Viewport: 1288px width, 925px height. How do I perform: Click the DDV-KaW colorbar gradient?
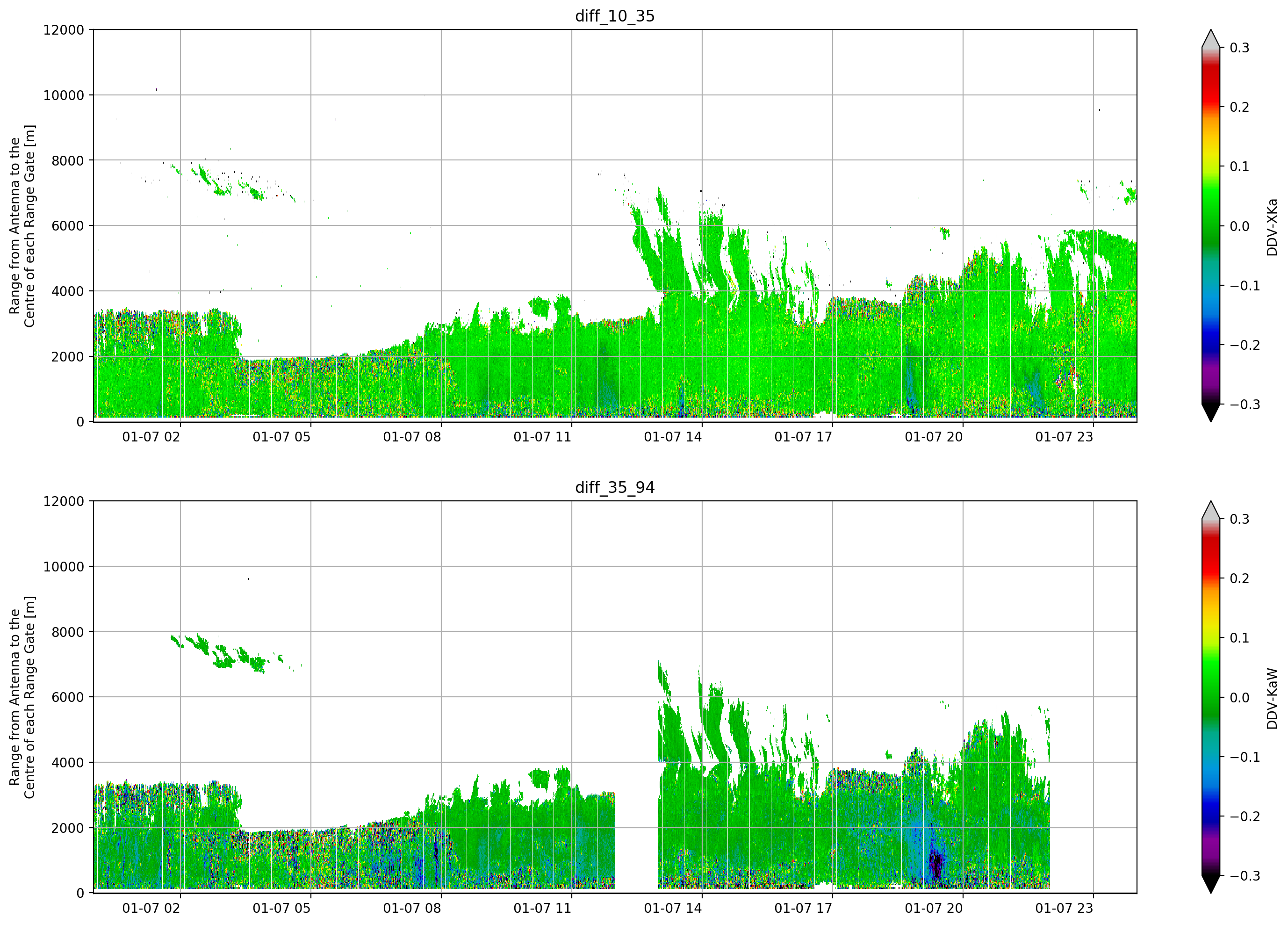click(1211, 697)
